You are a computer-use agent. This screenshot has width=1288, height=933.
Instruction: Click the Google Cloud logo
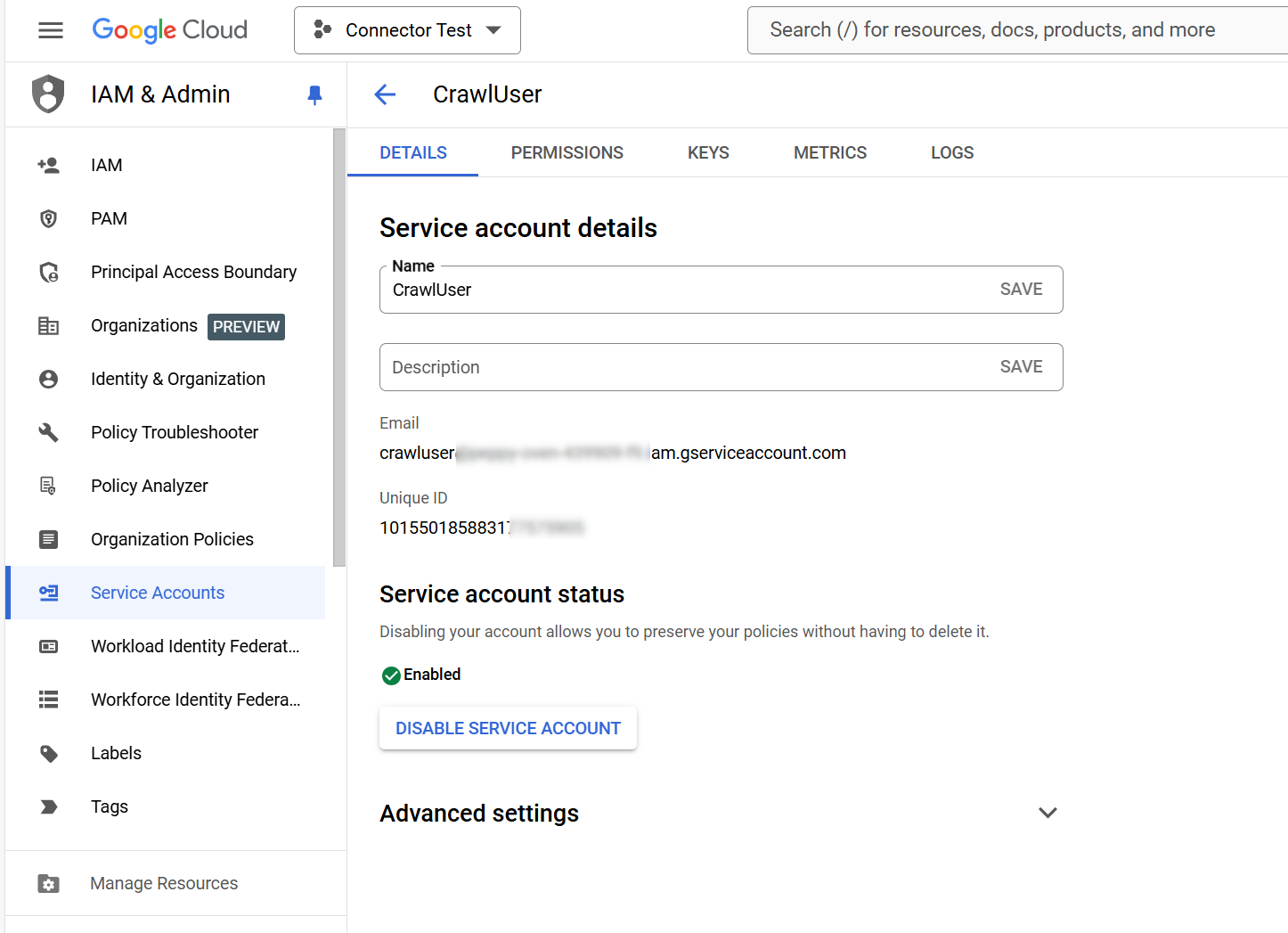[x=170, y=30]
